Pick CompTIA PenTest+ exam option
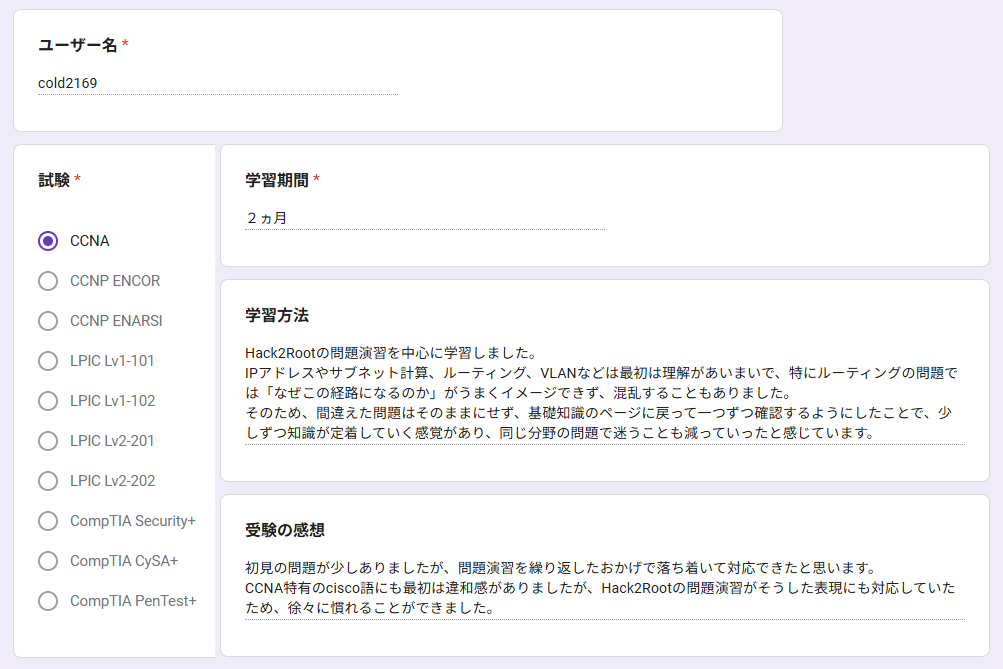 pos(48,601)
